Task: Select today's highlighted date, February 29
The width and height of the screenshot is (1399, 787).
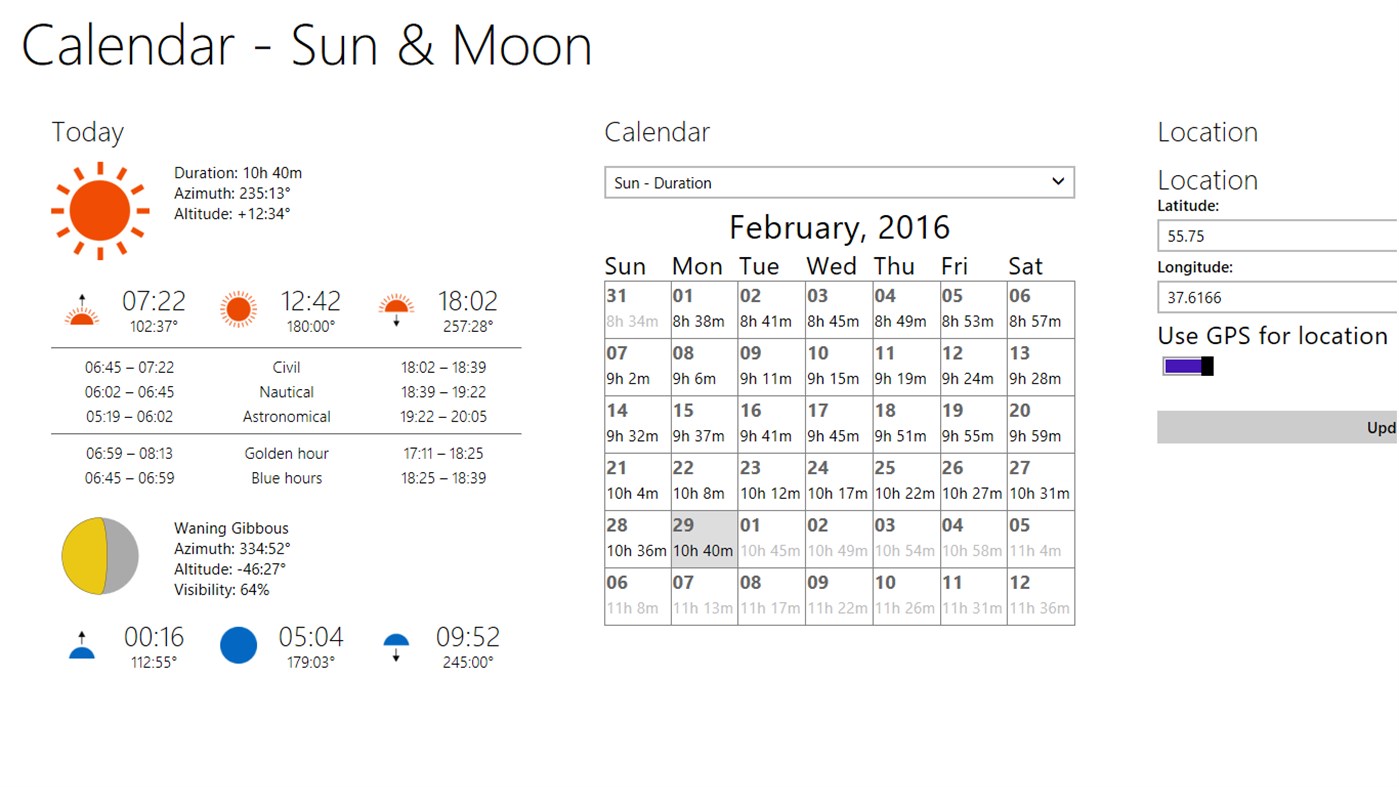Action: pyautogui.click(x=703, y=537)
